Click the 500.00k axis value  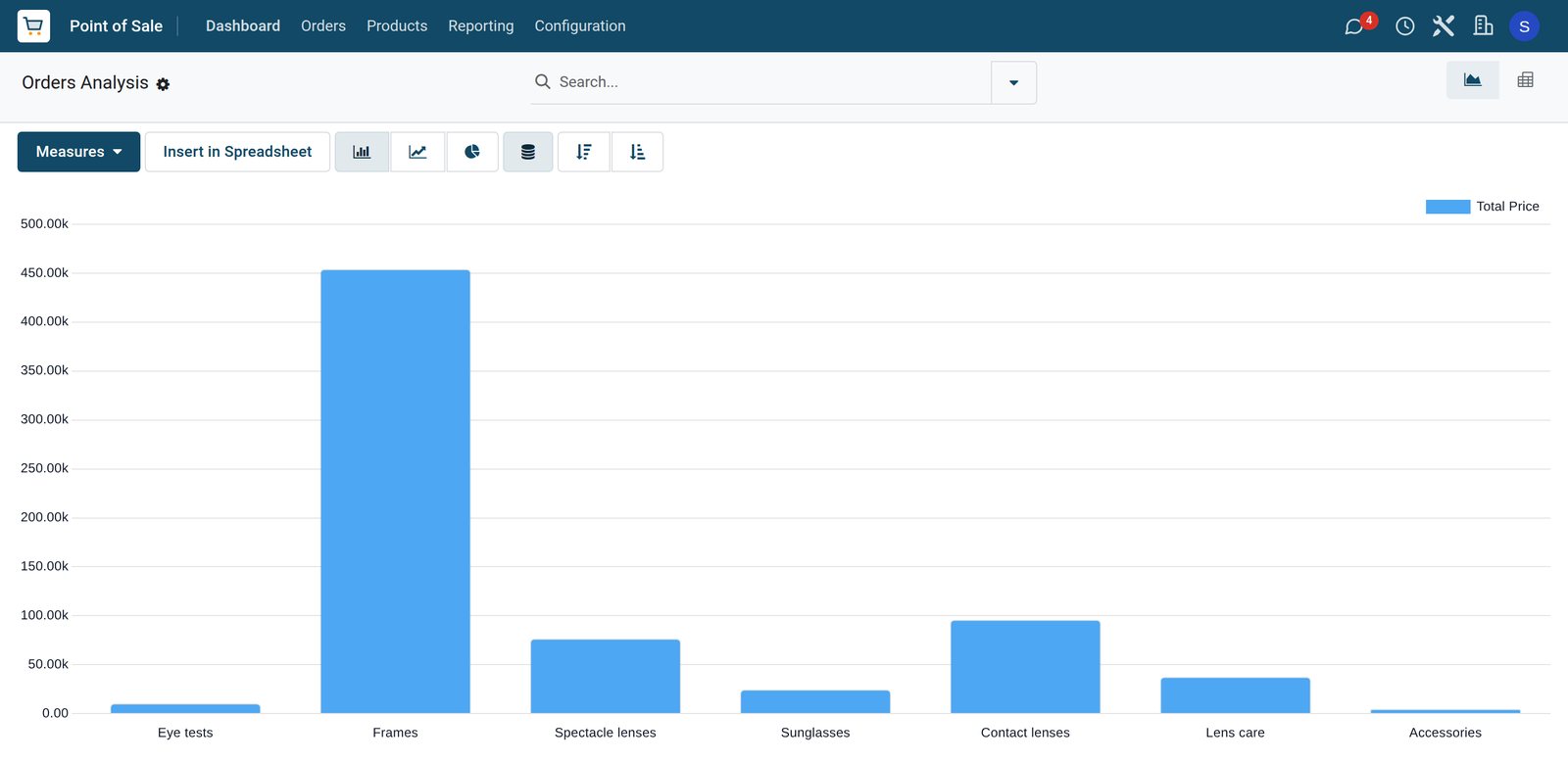pyautogui.click(x=44, y=224)
